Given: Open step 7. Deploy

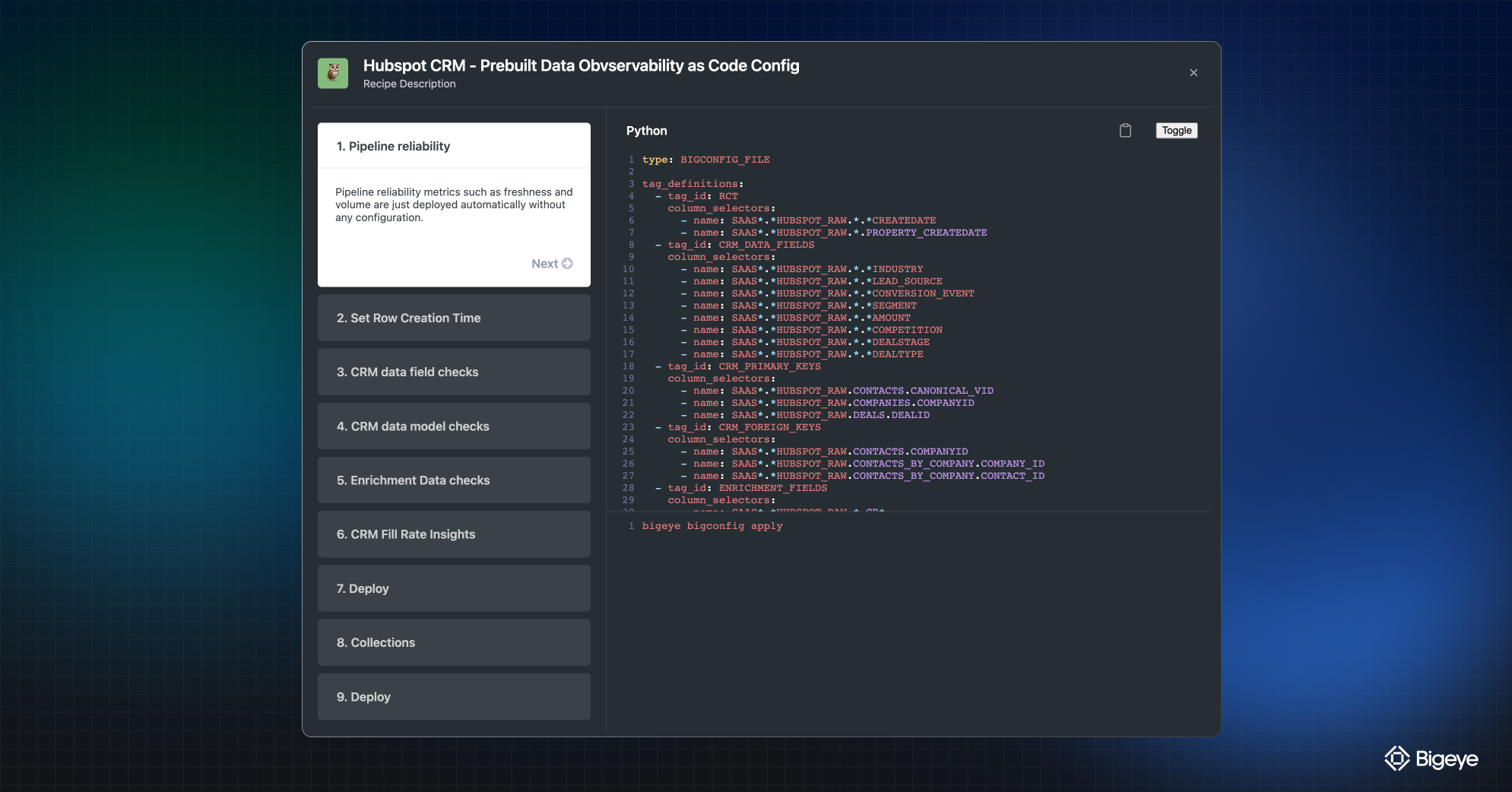Looking at the screenshot, I should pos(454,588).
